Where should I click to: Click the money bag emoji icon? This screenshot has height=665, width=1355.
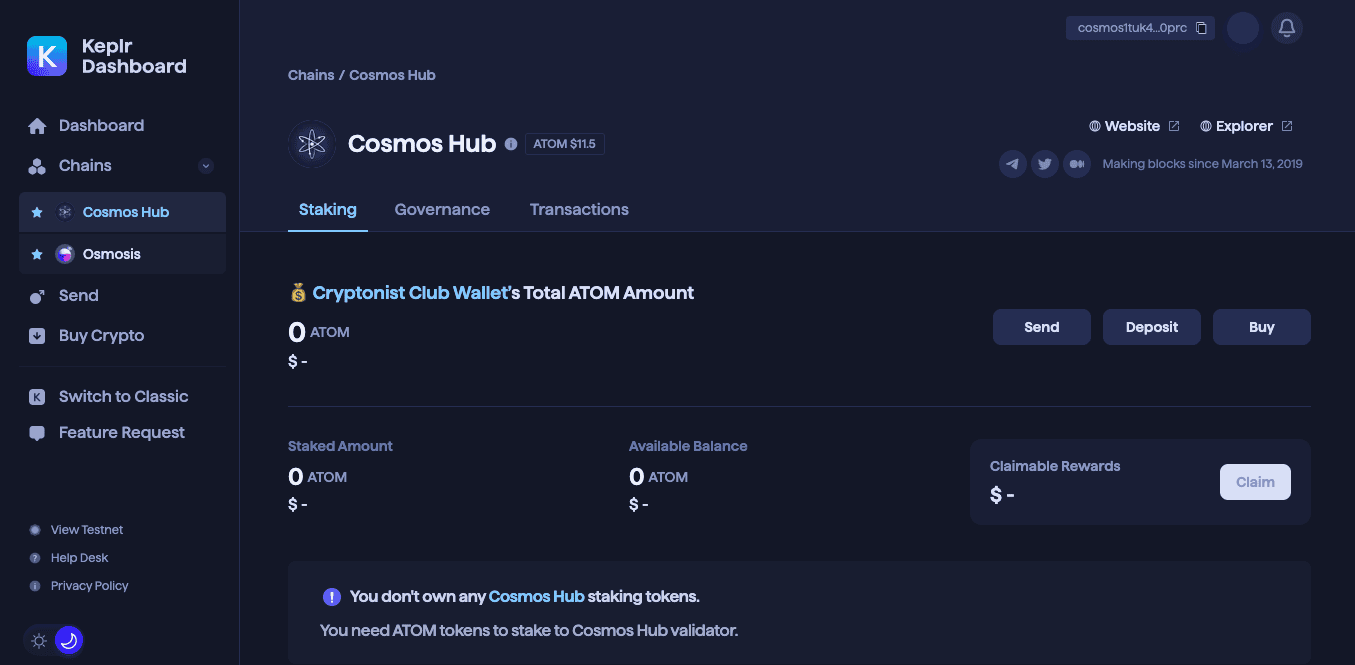pyautogui.click(x=298, y=293)
